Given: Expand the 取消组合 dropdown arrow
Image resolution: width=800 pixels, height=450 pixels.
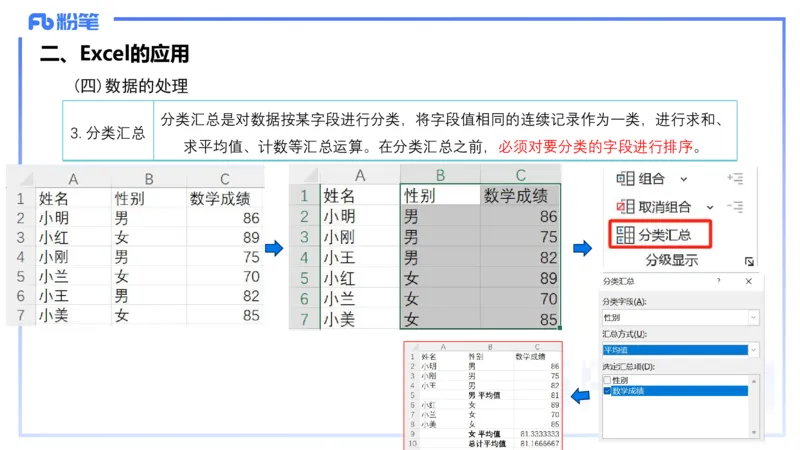Looking at the screenshot, I should coord(710,207).
